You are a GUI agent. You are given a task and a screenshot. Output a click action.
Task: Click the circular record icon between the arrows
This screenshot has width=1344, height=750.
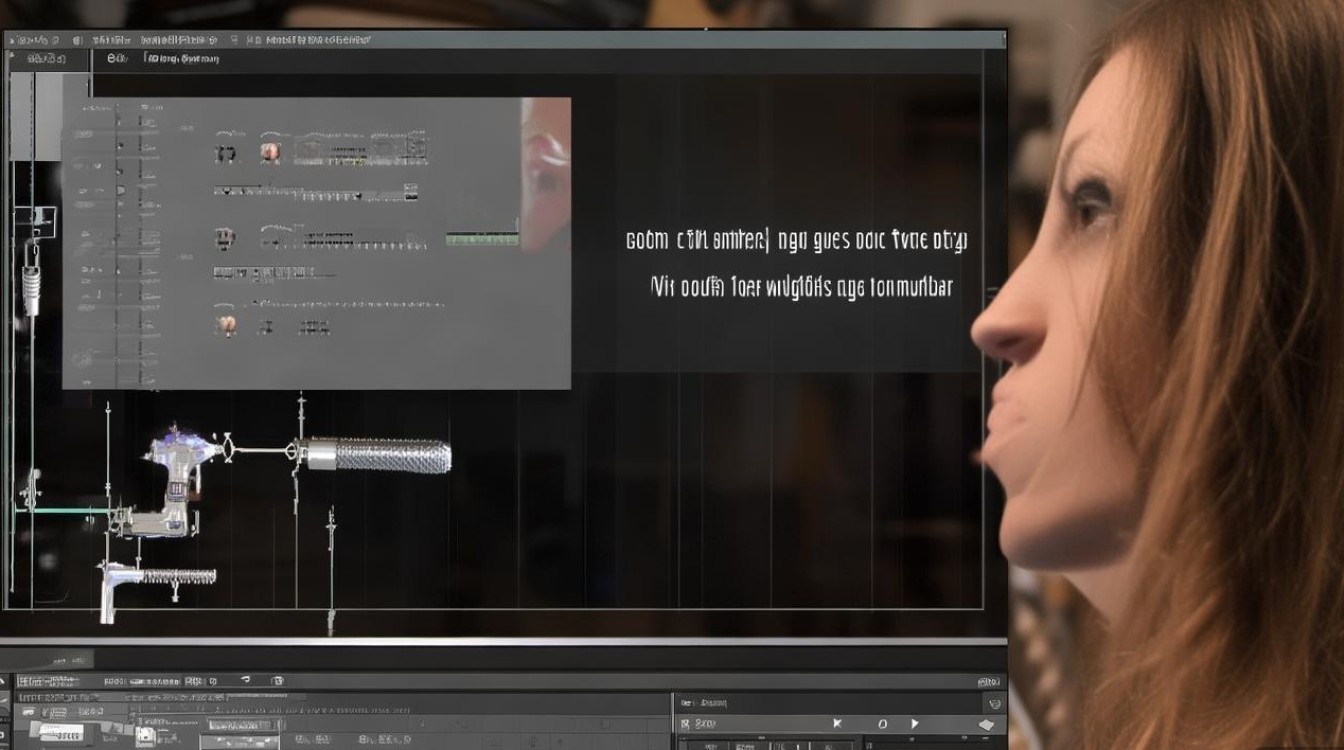[882, 723]
